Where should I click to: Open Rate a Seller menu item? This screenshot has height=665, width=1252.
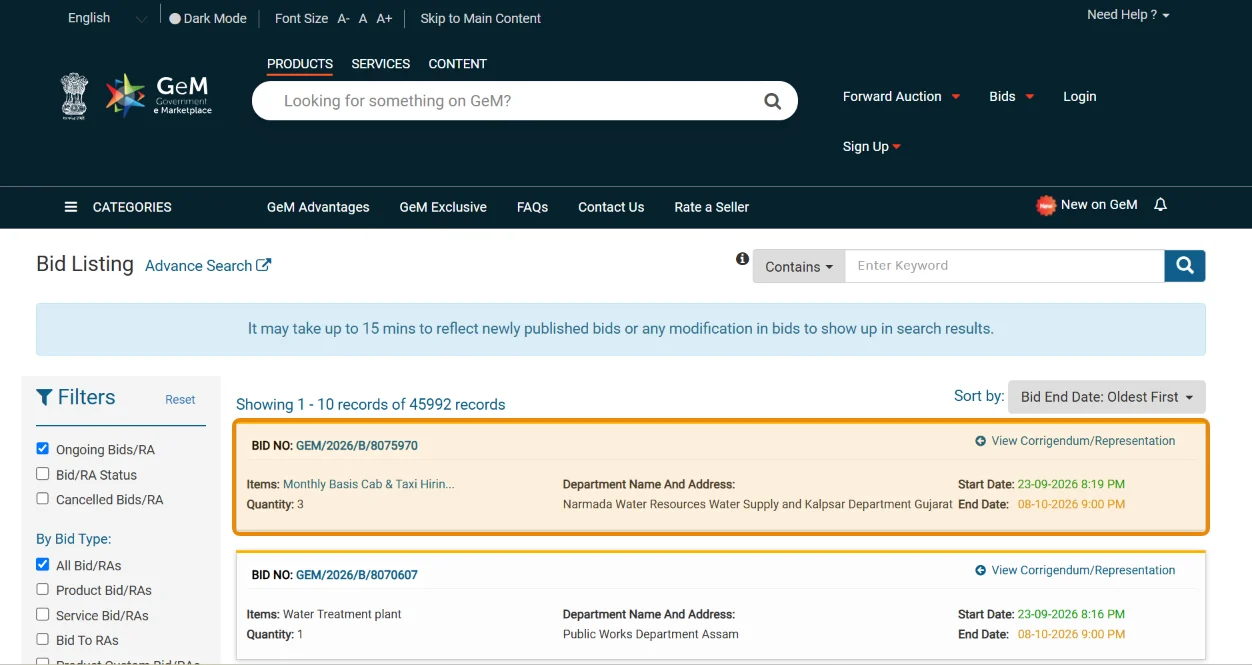(712, 207)
